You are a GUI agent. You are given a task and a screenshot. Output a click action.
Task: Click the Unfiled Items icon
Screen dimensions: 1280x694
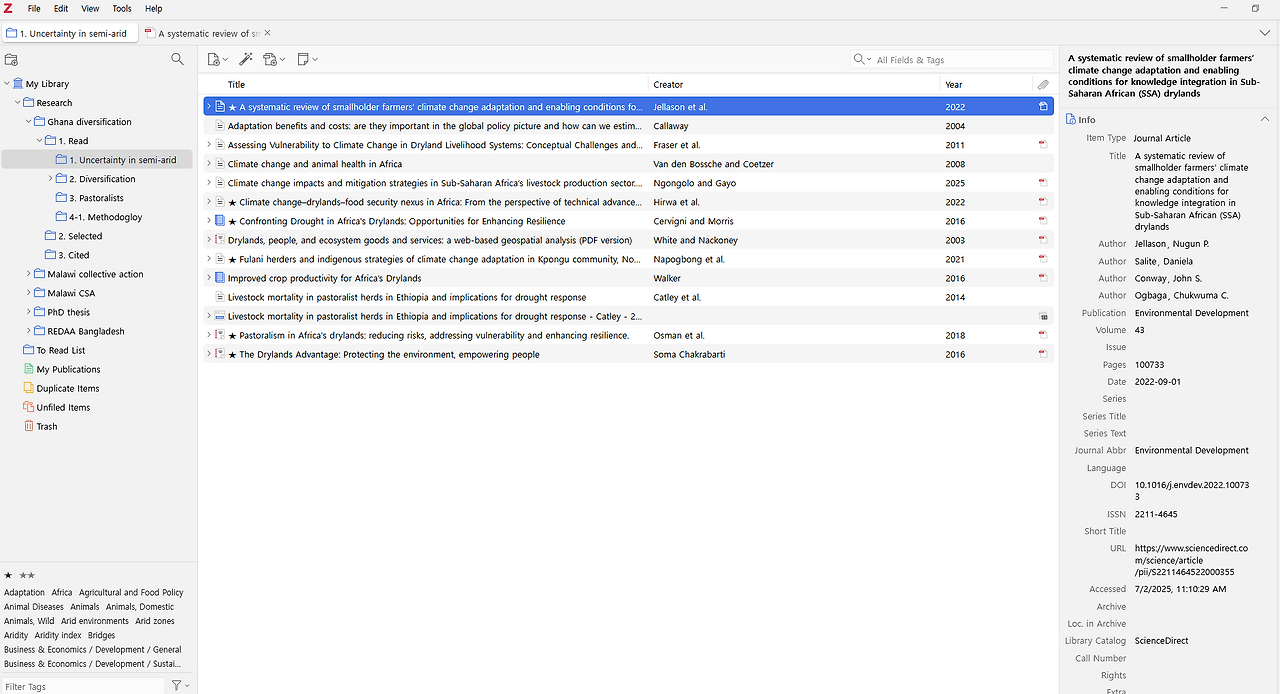[29, 407]
